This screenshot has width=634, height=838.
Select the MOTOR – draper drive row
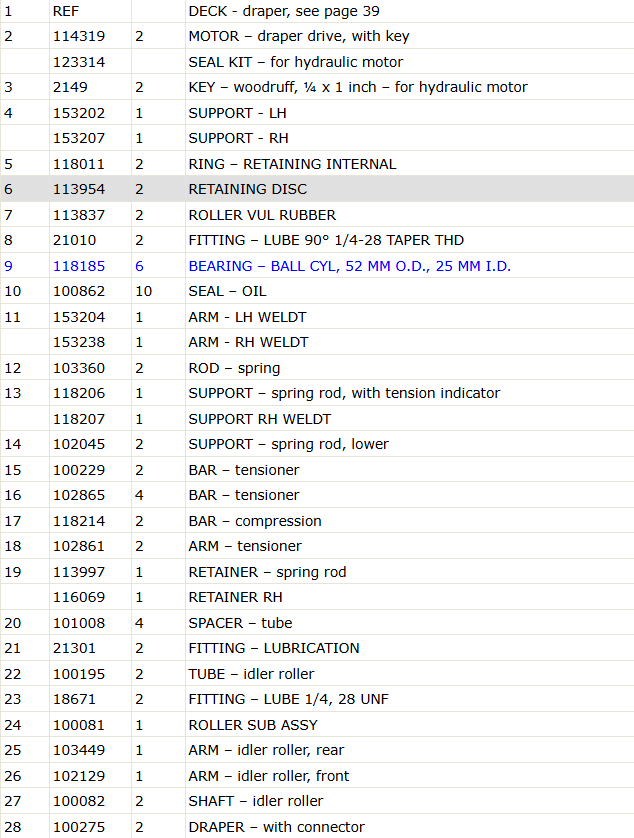(x=317, y=36)
